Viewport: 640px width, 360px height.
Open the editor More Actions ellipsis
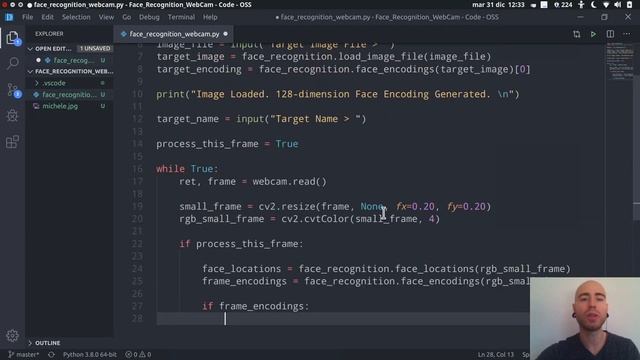(627, 34)
